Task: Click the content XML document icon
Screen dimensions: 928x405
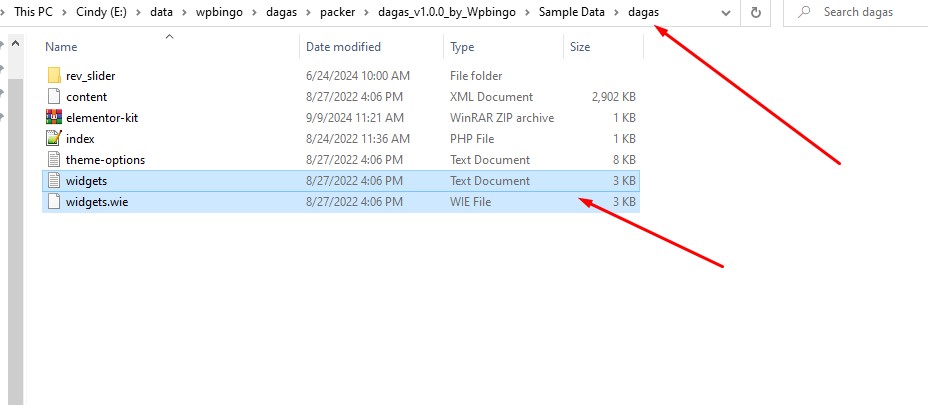Action: (54, 97)
